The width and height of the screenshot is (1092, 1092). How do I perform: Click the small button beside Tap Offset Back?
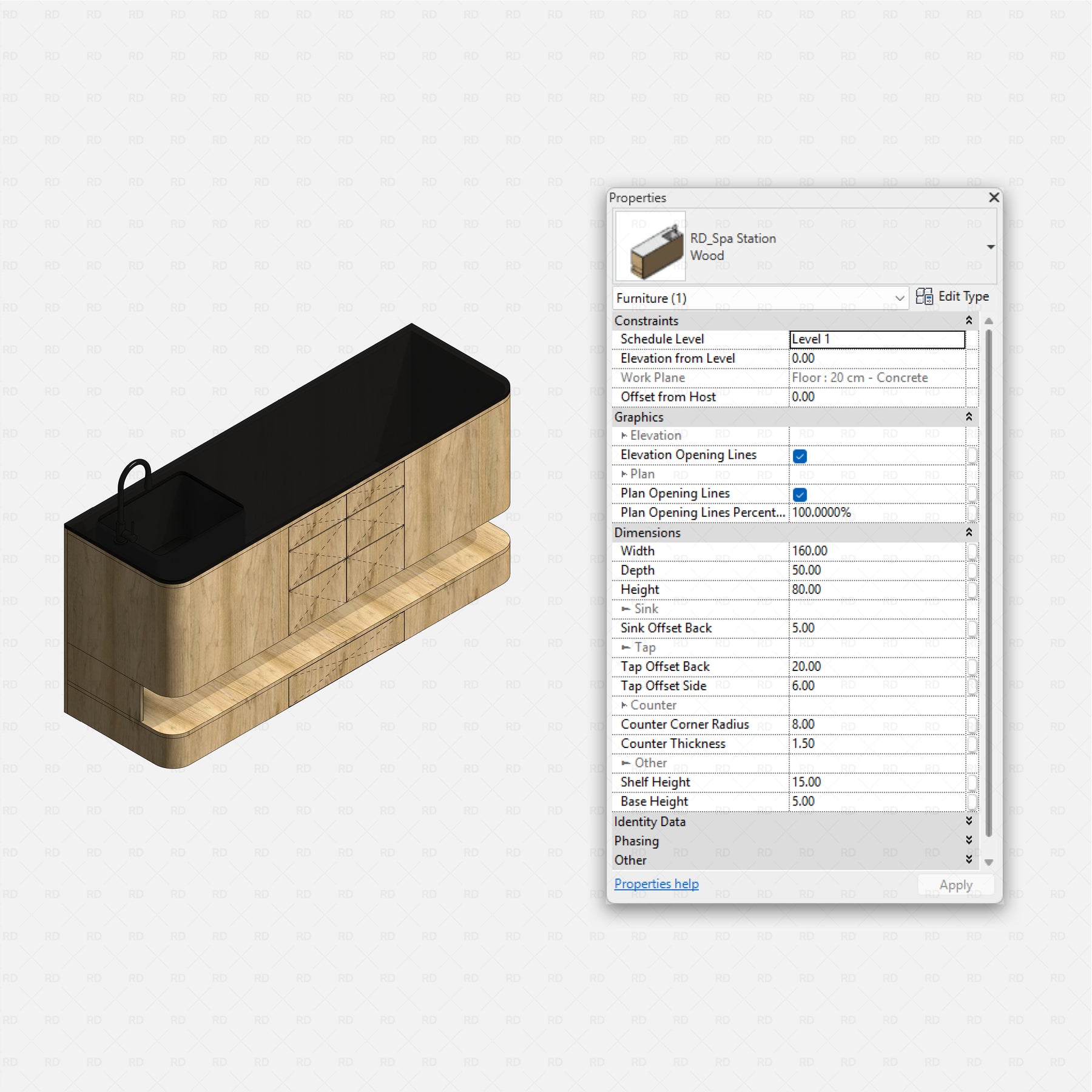[972, 667]
